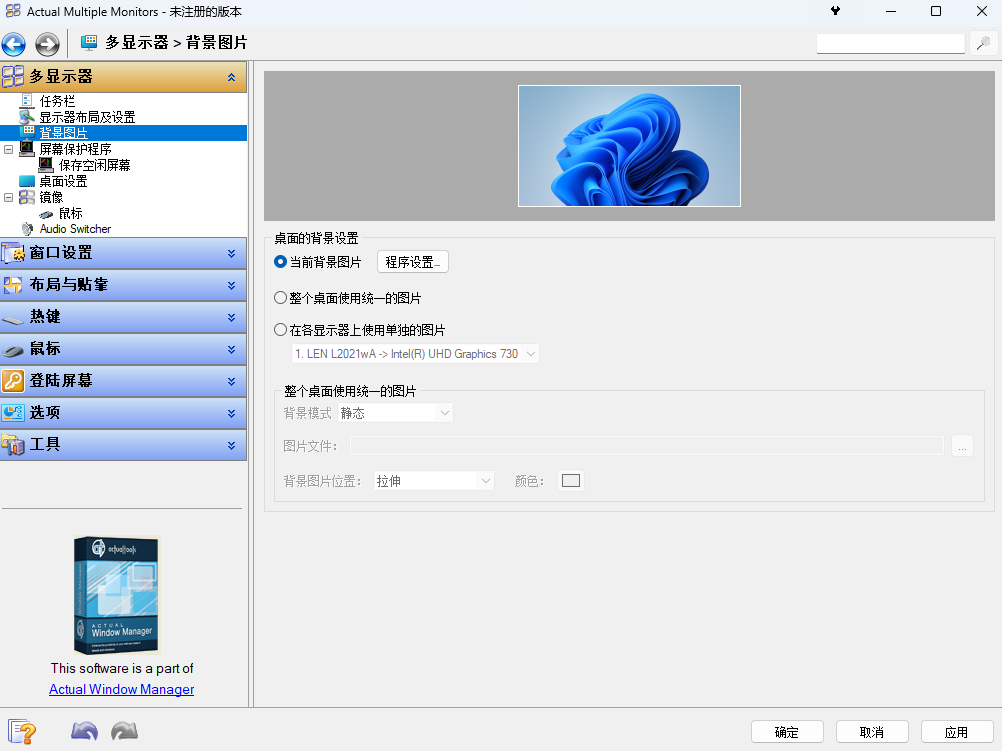Open the Audio Switcher page
Image resolution: width=1002 pixels, height=751 pixels.
click(x=75, y=229)
